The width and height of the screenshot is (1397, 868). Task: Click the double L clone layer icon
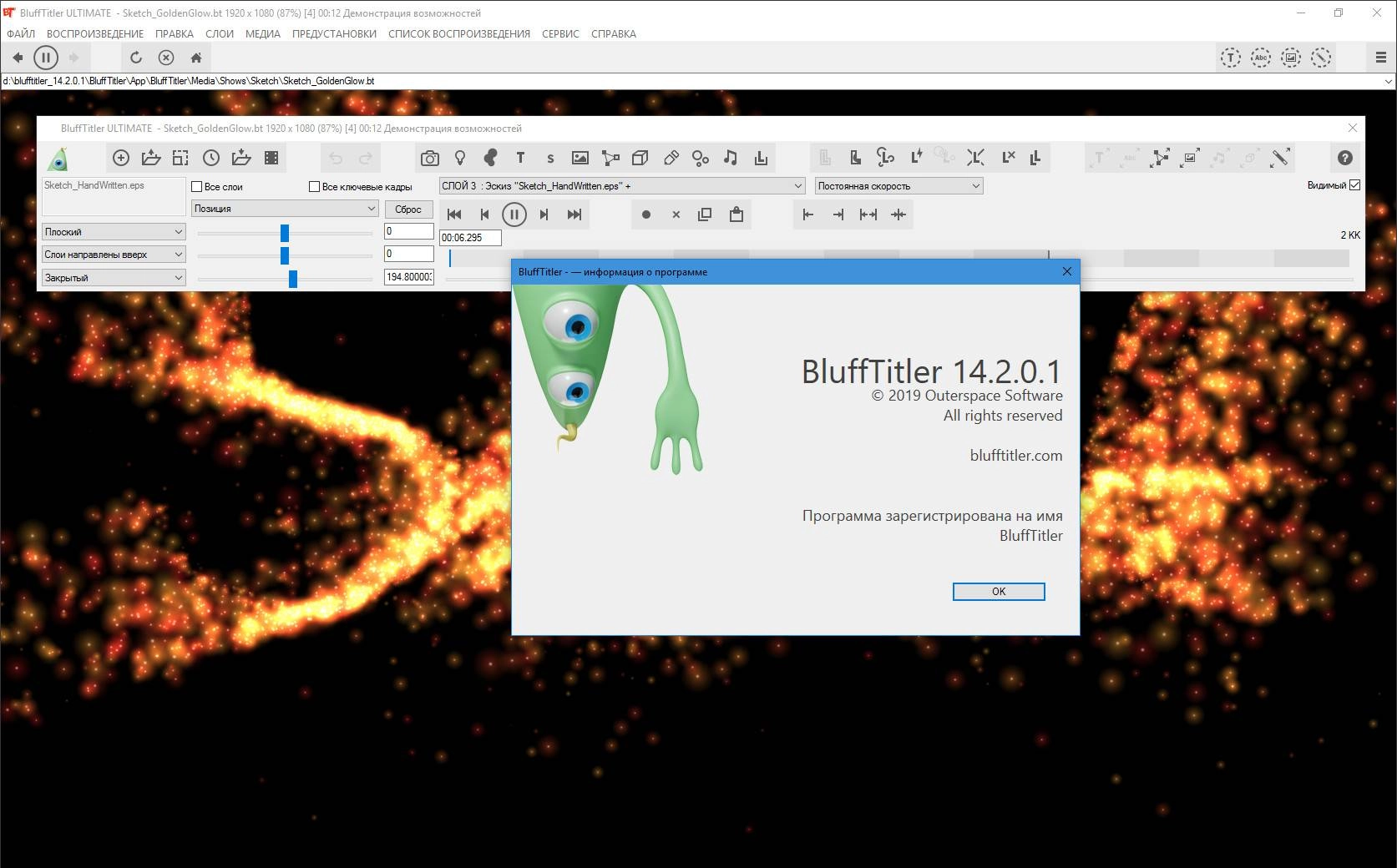point(1035,157)
